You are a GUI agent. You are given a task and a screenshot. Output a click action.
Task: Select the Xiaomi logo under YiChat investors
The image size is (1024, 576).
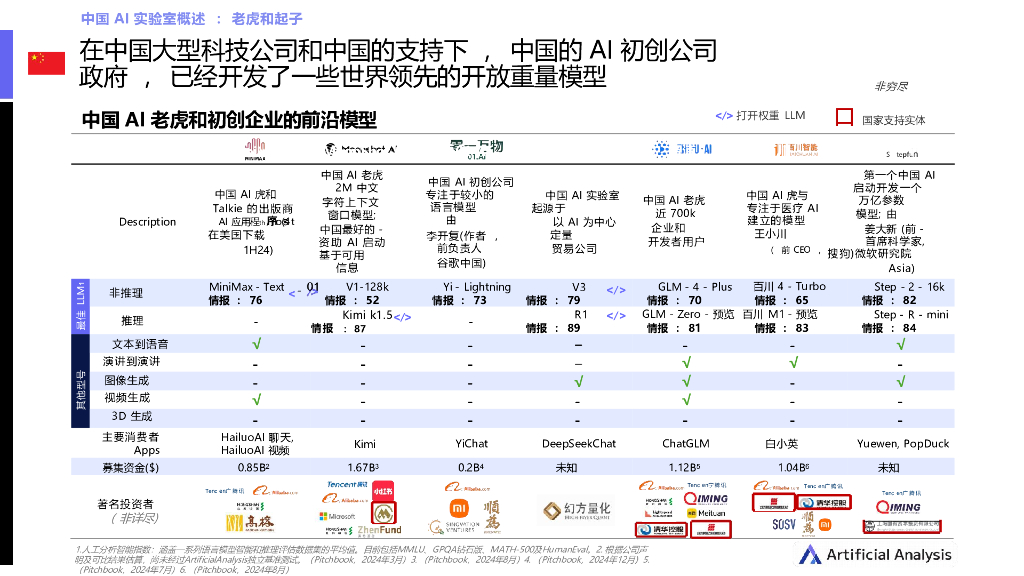point(457,508)
